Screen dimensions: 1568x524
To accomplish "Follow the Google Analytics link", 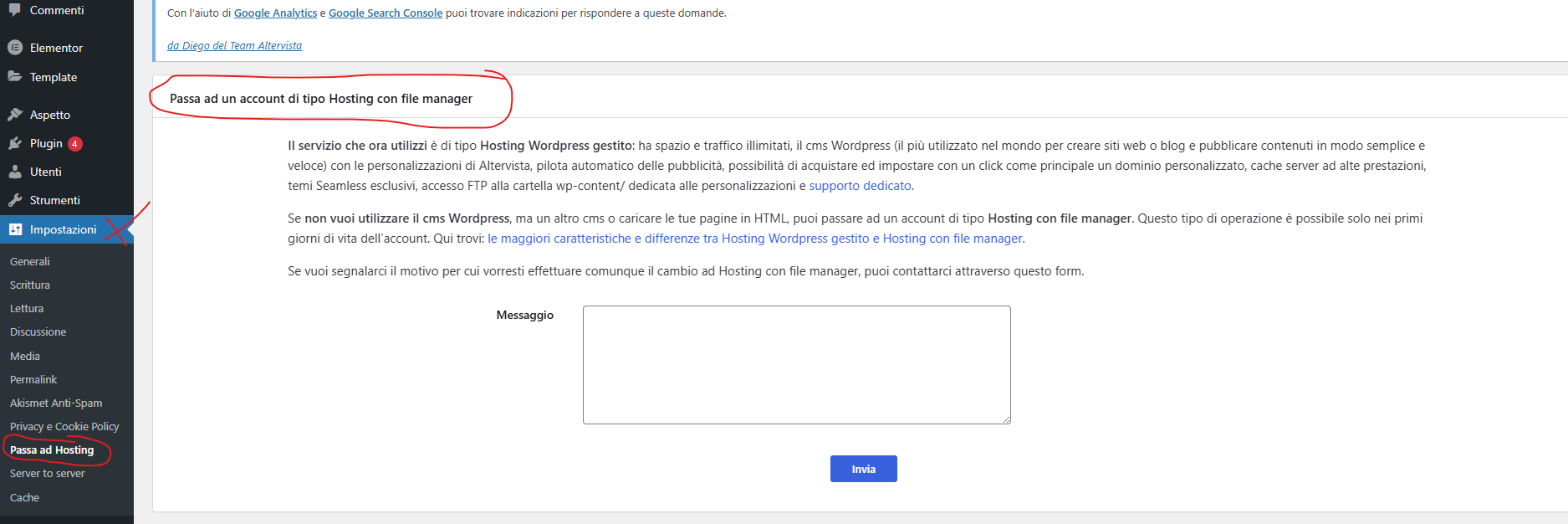I will click(x=275, y=13).
